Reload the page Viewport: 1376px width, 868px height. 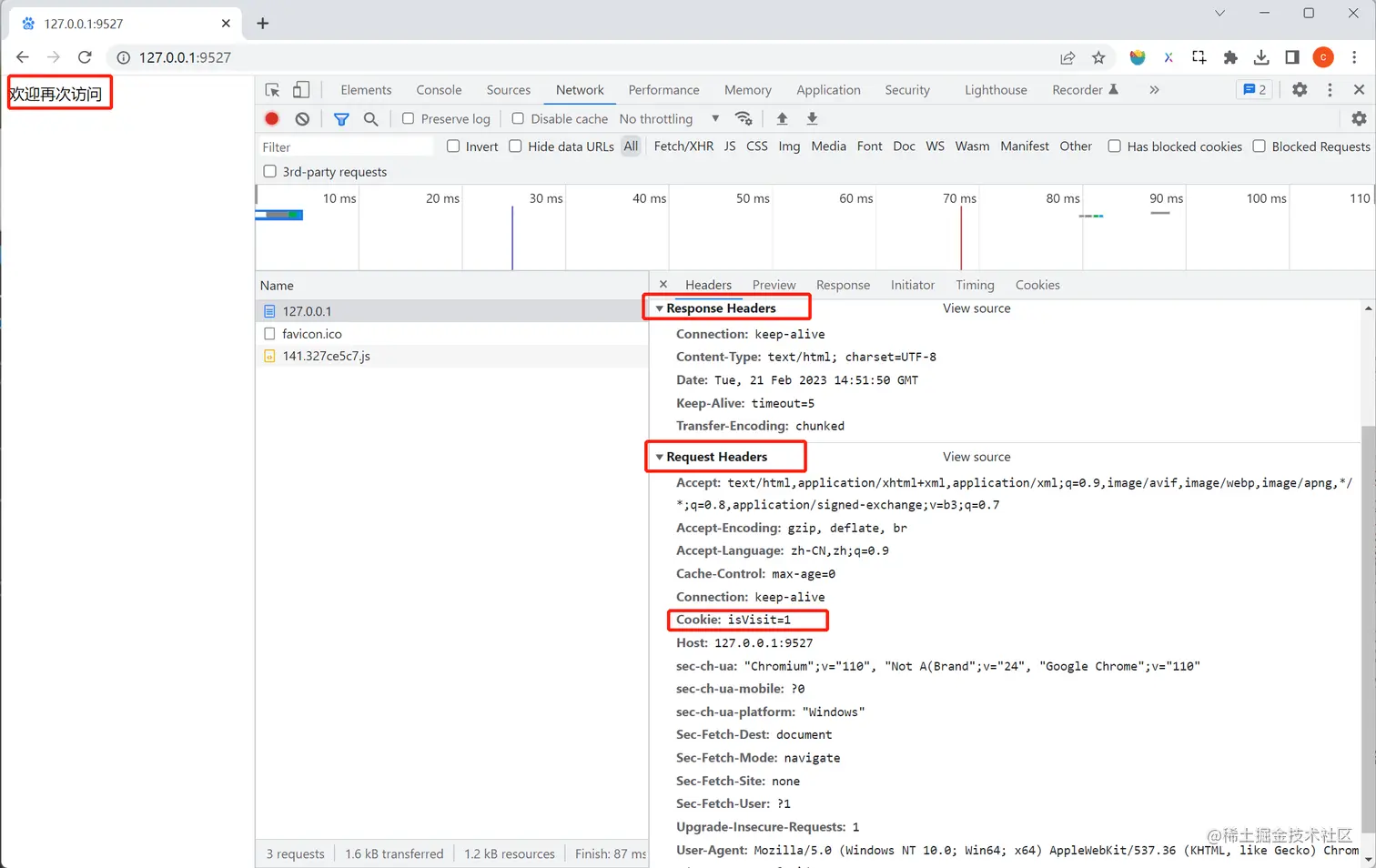click(x=85, y=57)
